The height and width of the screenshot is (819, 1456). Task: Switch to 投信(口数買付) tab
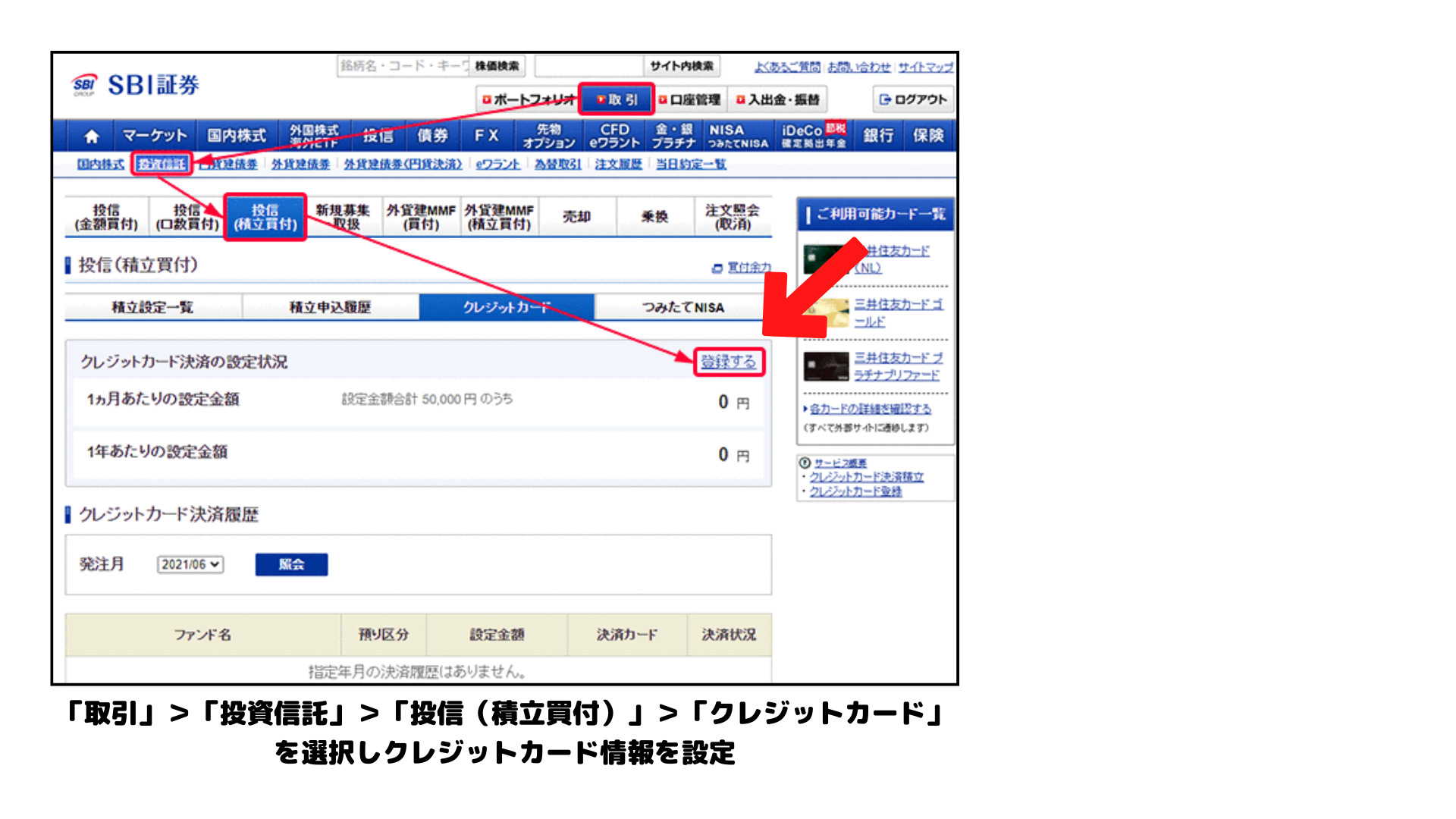[x=187, y=217]
